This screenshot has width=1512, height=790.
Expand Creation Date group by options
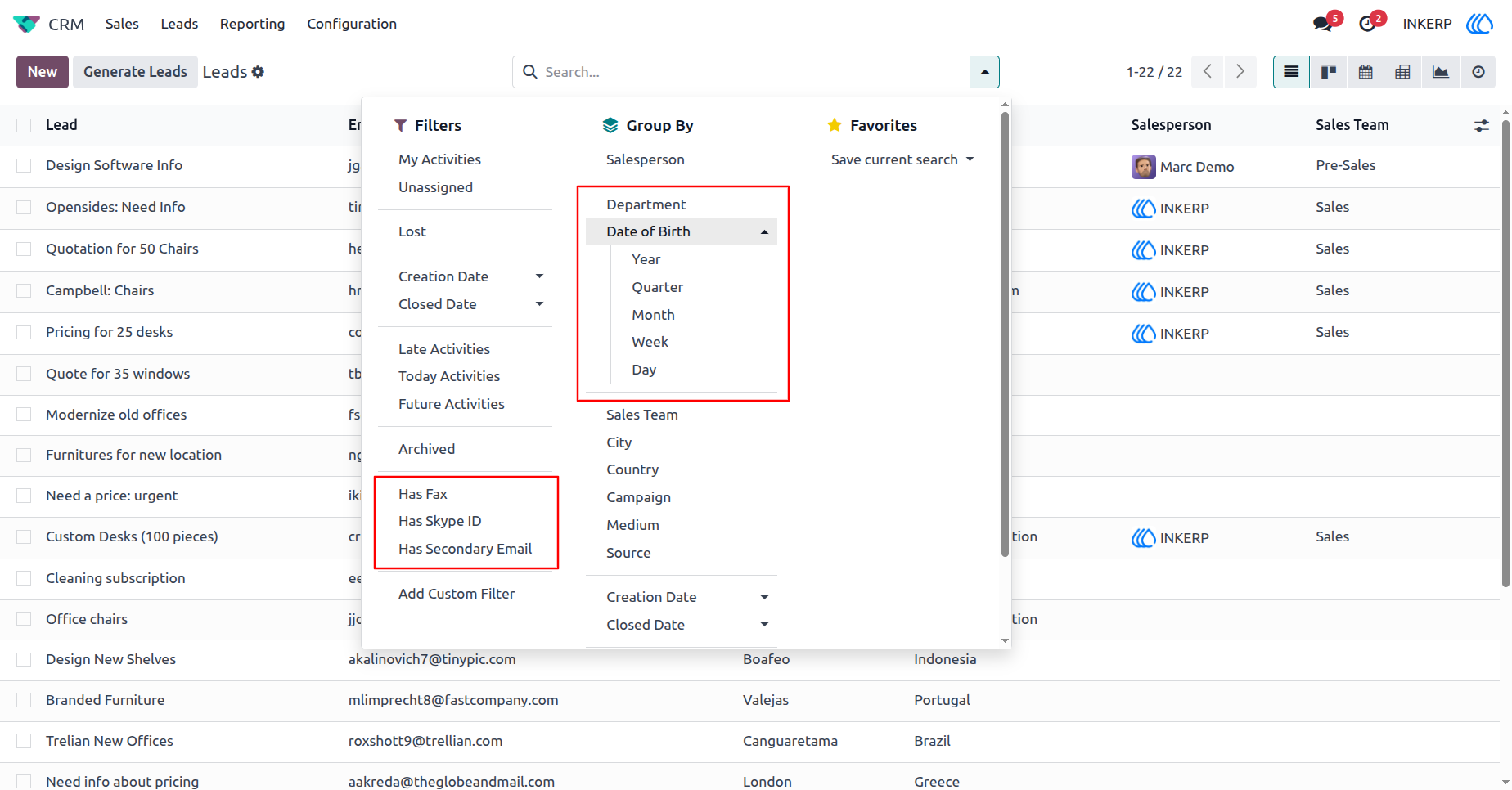[x=764, y=597]
